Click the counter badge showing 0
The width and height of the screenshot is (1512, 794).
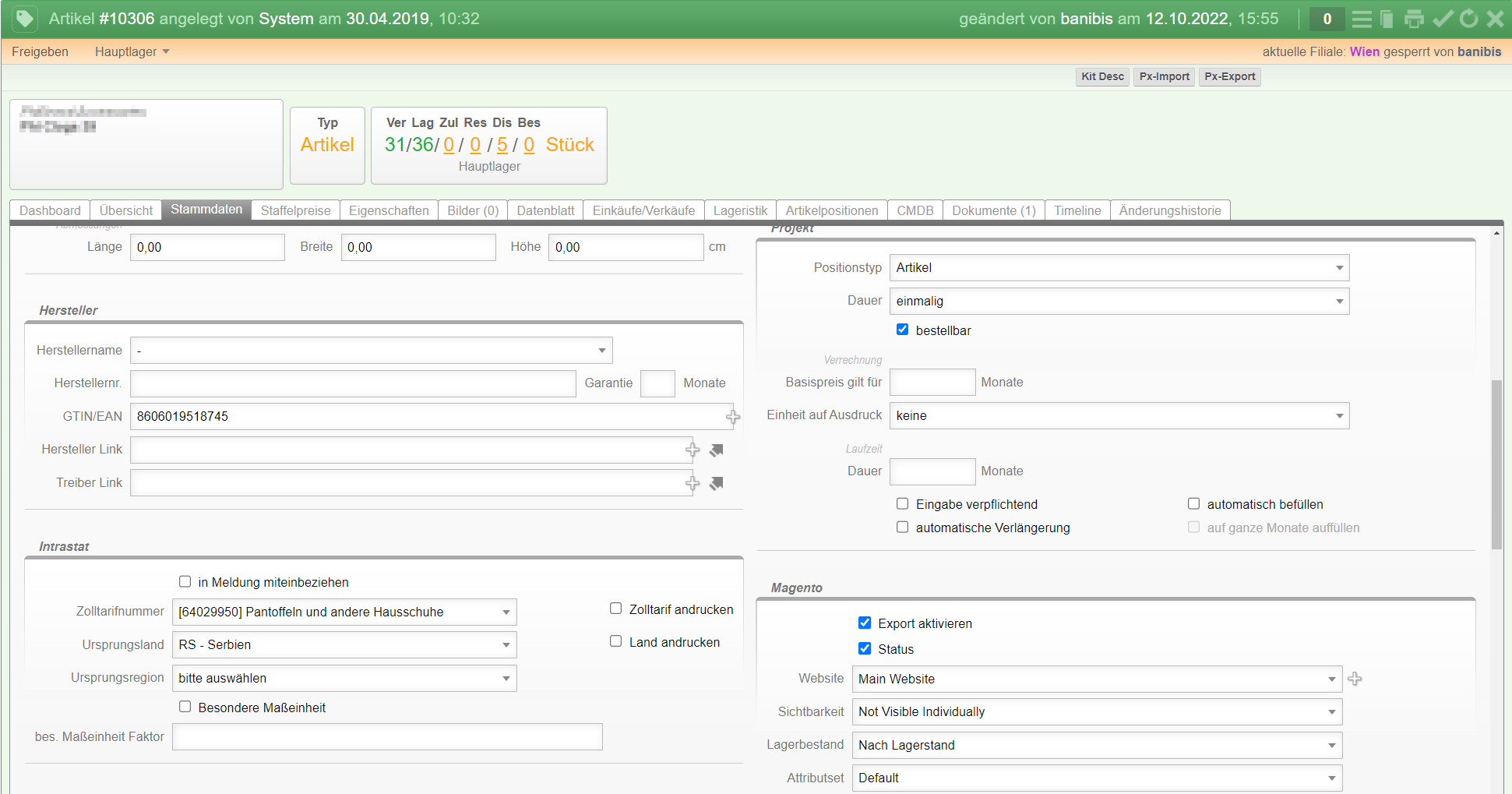click(x=1327, y=19)
